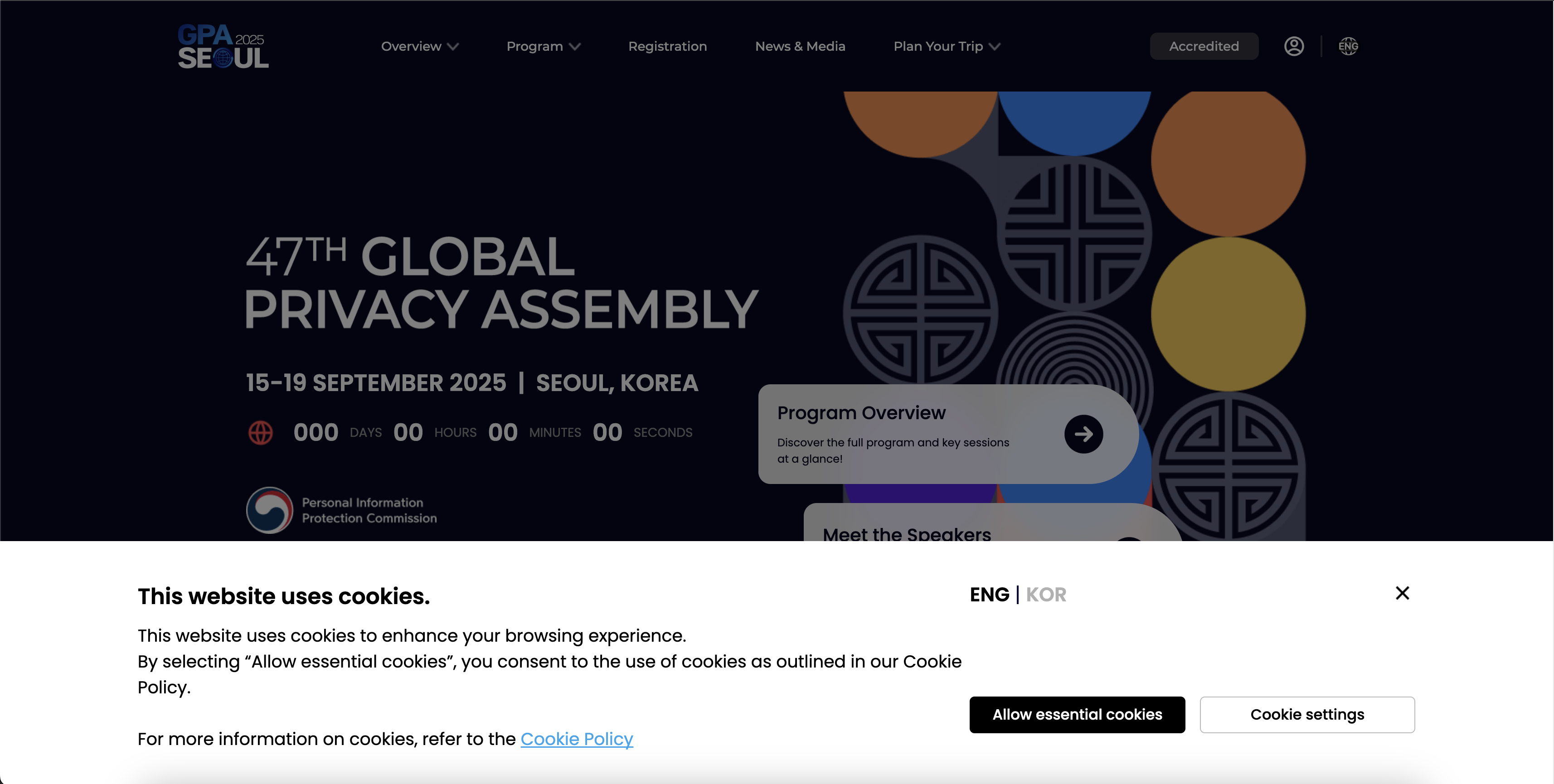Click the red globe countdown icon
The width and height of the screenshot is (1554, 784).
[x=261, y=432]
